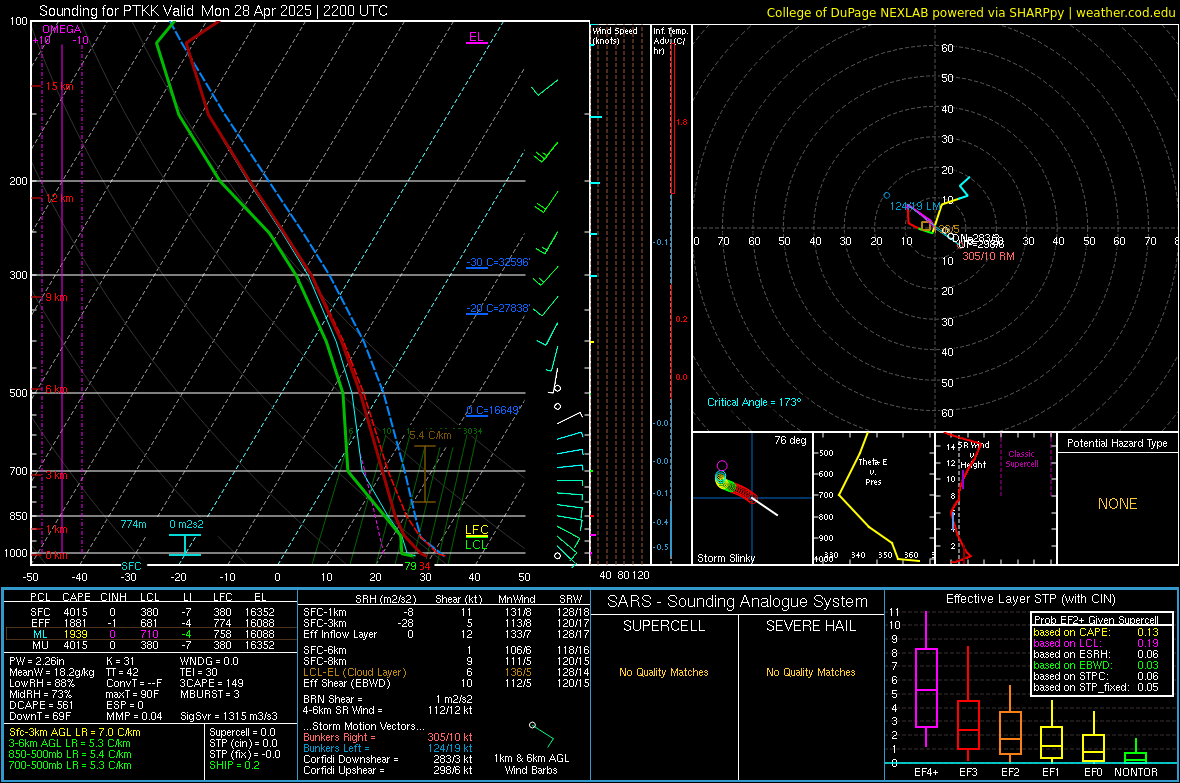Click No Quality Matches under SEVERE HAIL

point(810,672)
